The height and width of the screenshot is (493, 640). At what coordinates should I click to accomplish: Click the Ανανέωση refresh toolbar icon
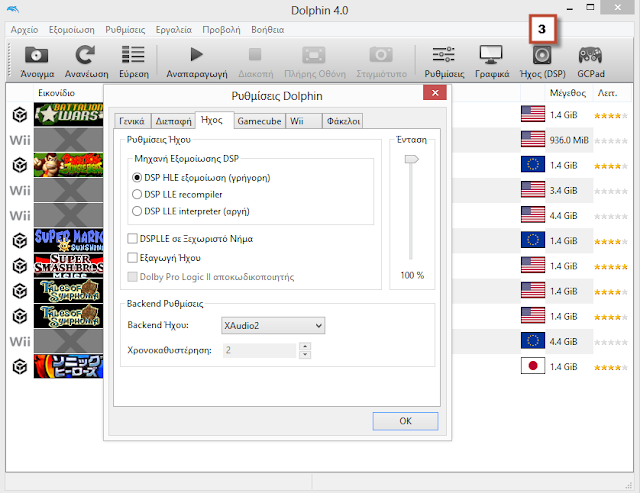pos(86,55)
